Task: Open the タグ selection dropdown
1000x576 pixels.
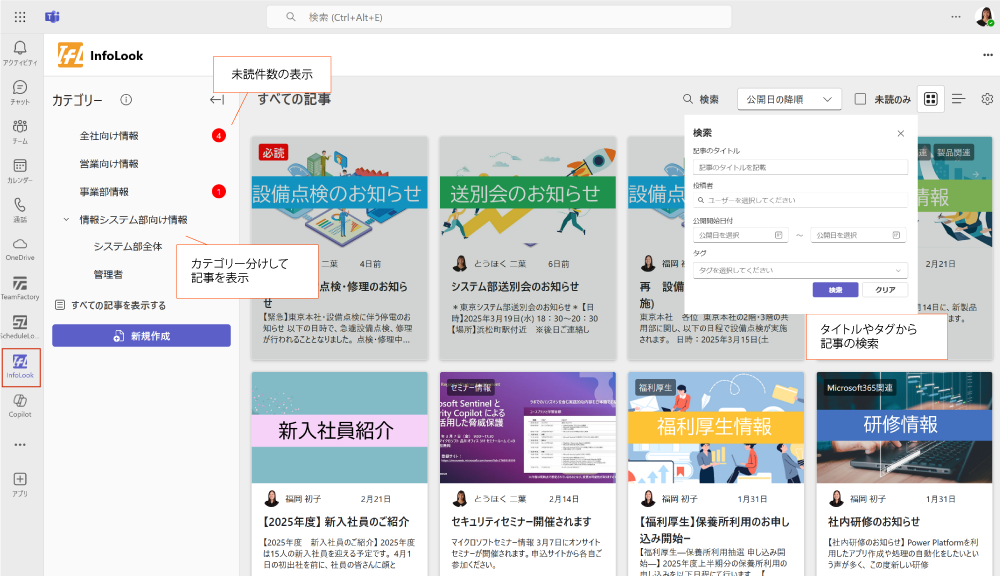Action: 800,270
